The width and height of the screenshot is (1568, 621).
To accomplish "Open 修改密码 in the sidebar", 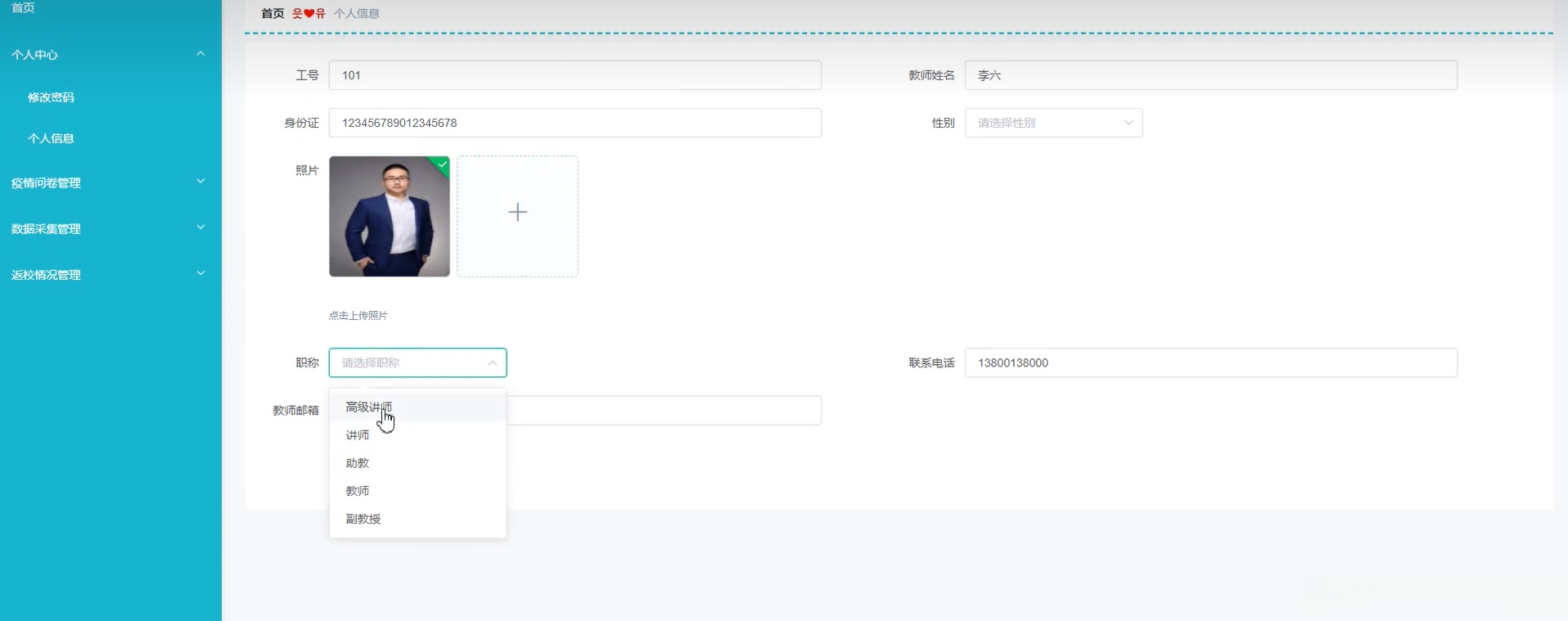I will tap(51, 97).
